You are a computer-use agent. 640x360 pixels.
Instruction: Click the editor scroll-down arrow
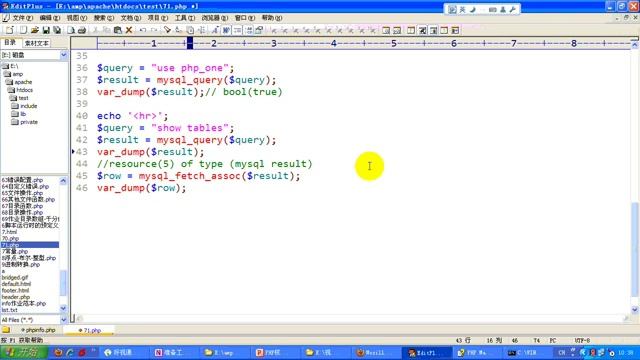[635, 310]
